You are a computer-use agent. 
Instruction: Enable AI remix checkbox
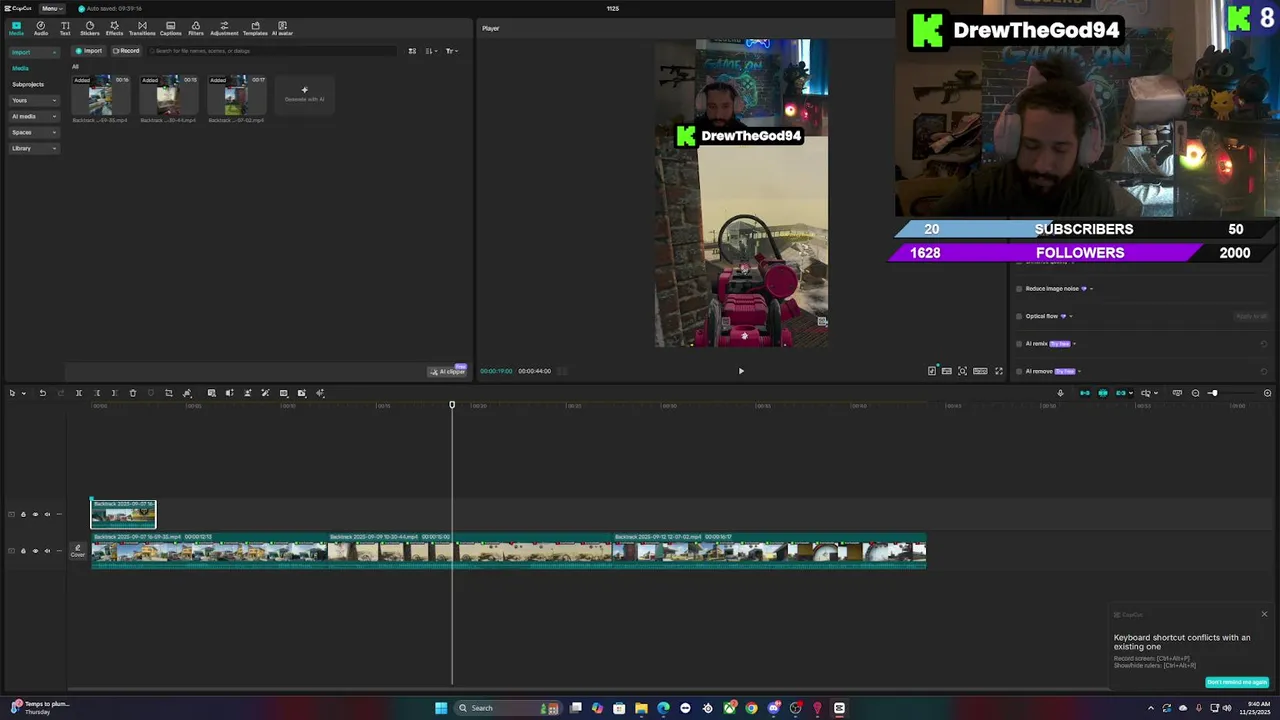(1019, 344)
